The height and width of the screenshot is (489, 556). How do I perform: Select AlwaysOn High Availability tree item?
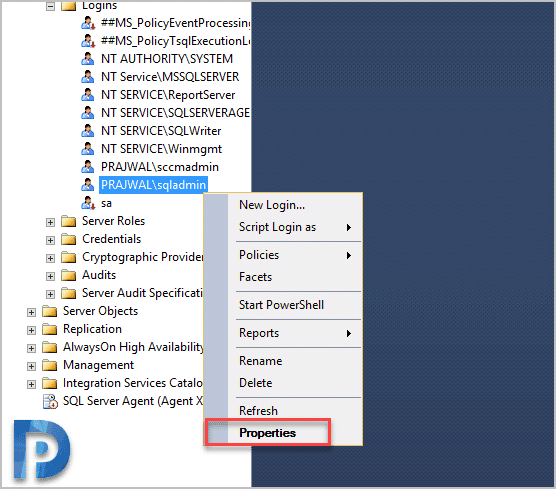tap(133, 347)
